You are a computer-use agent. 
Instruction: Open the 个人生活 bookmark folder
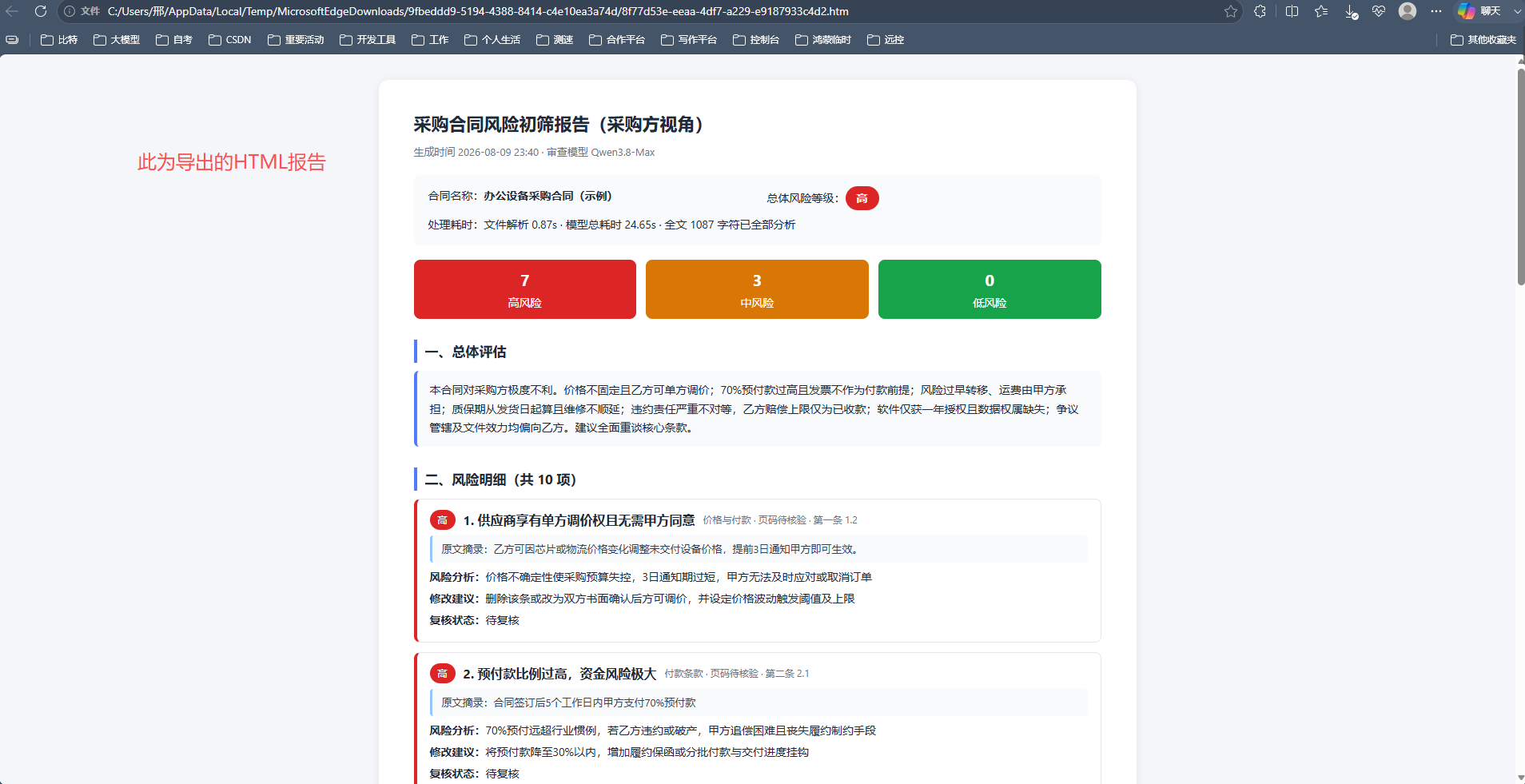[x=492, y=39]
